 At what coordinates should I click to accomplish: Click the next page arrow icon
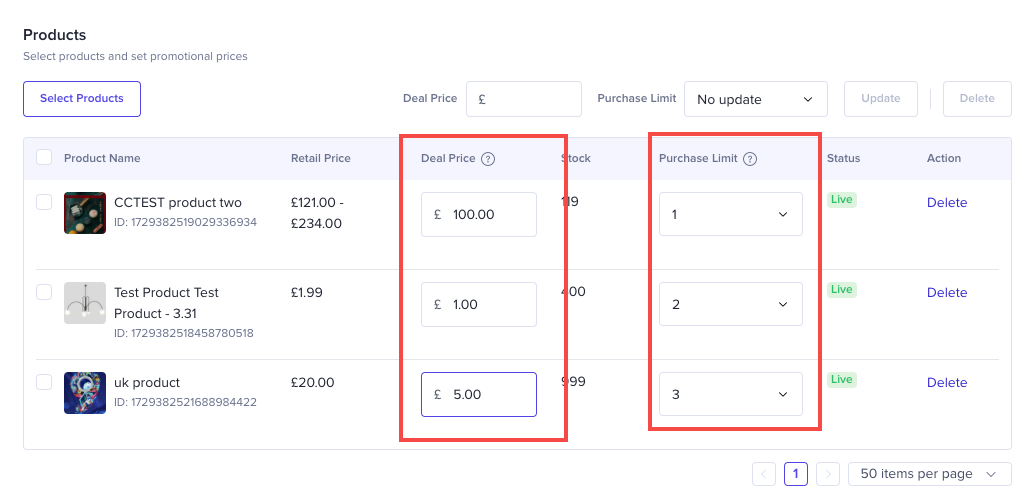(827, 473)
